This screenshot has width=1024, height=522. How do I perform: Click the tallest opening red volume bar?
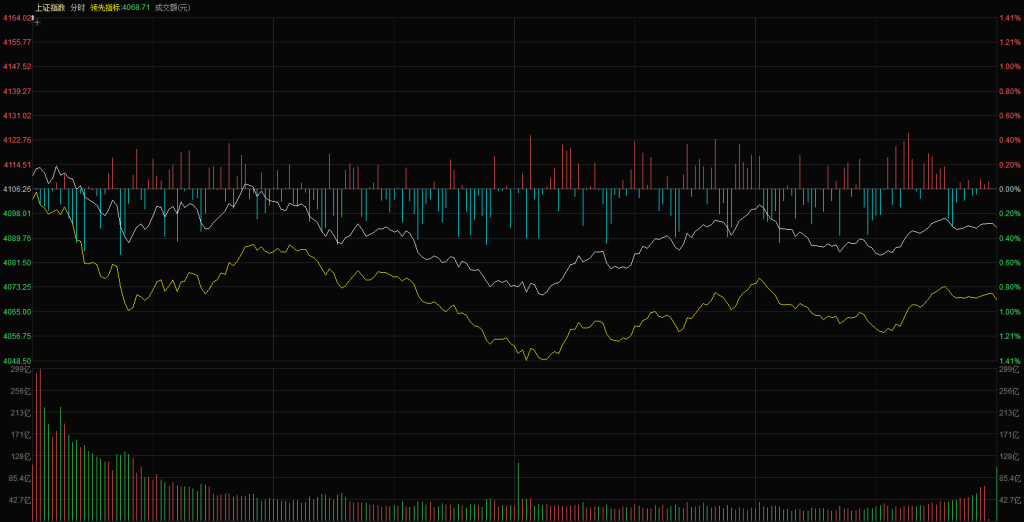point(39,445)
